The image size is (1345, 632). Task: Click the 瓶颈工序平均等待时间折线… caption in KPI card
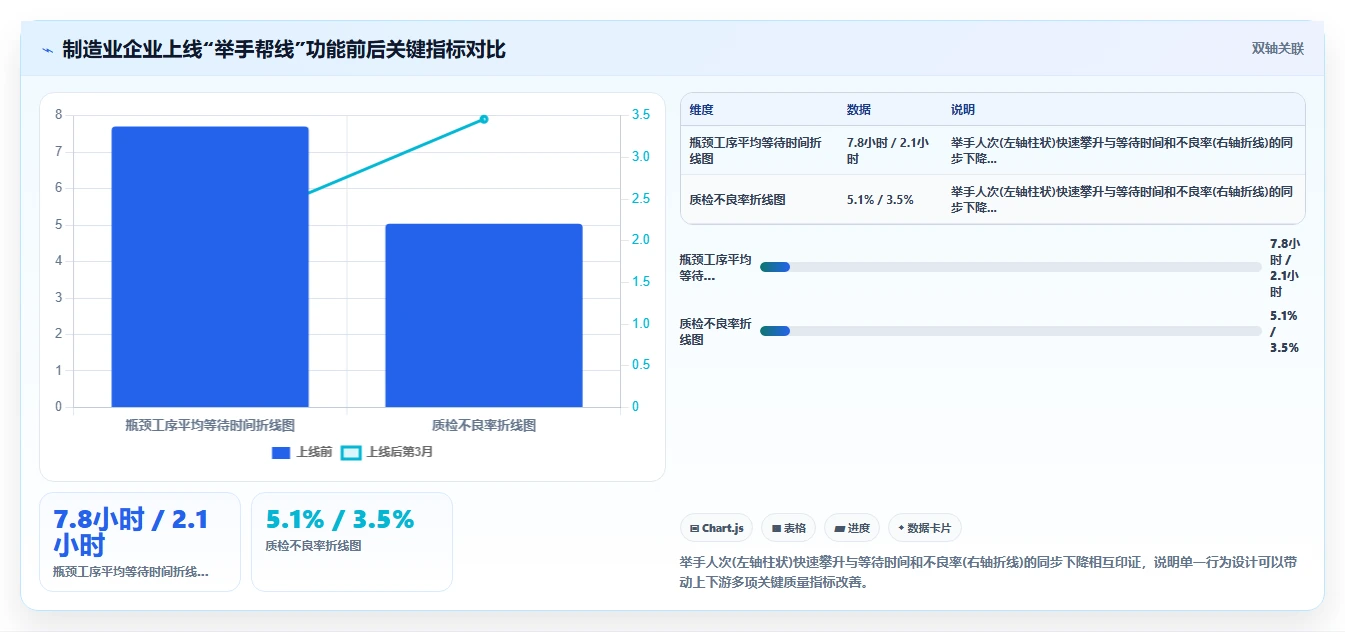tap(131, 572)
